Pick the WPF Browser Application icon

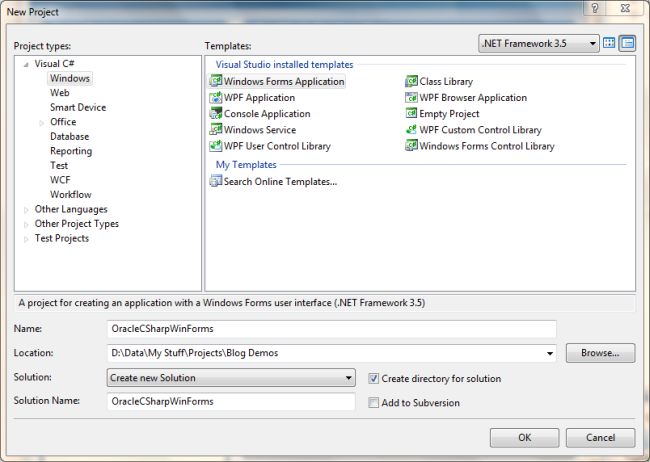[x=411, y=97]
